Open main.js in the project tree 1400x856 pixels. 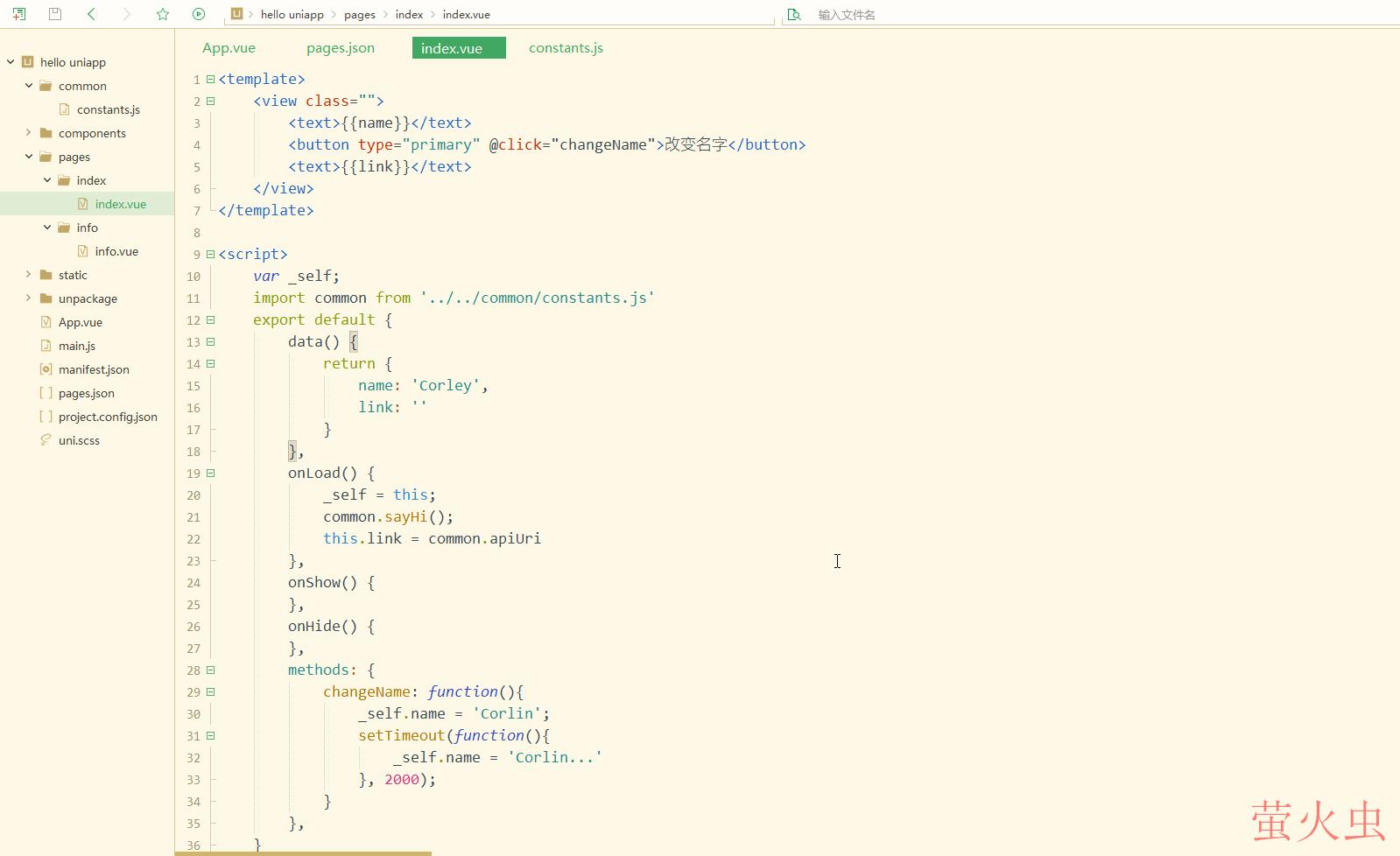77,346
